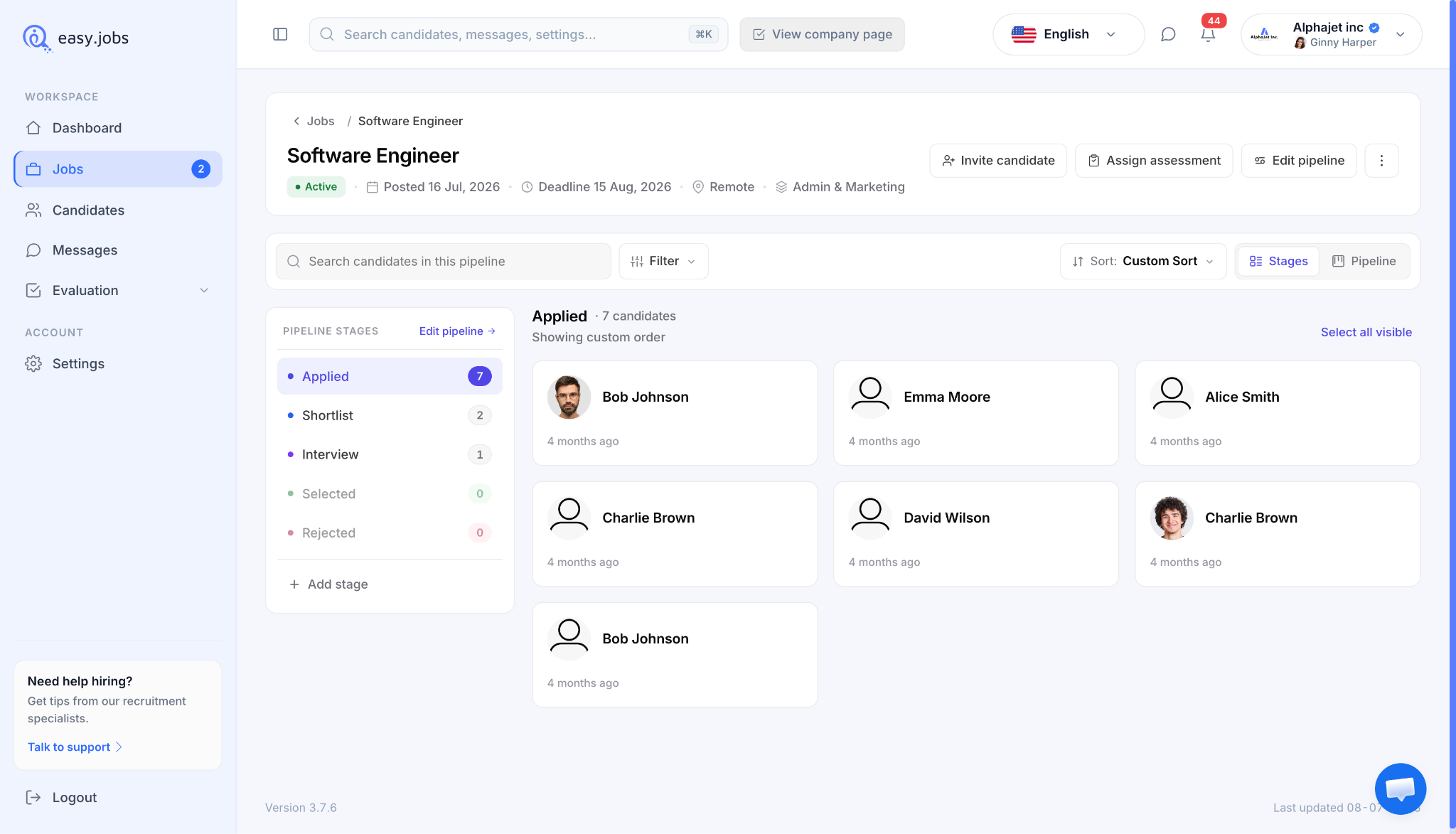Click the Messages sidebar icon

point(33,250)
